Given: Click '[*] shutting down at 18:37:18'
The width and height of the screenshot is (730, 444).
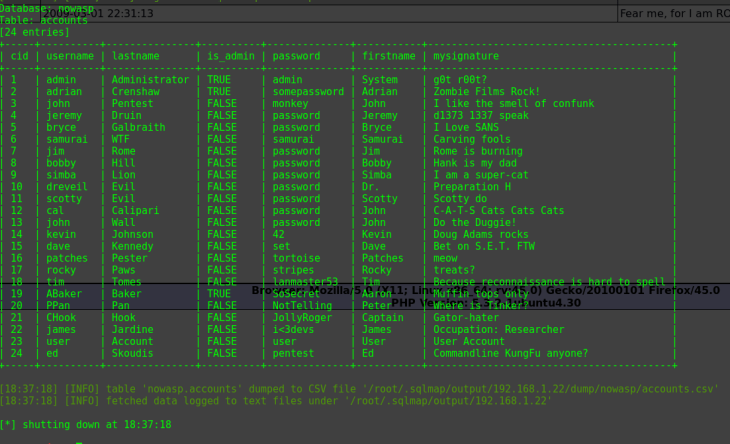Looking at the screenshot, I should (x=86, y=424).
